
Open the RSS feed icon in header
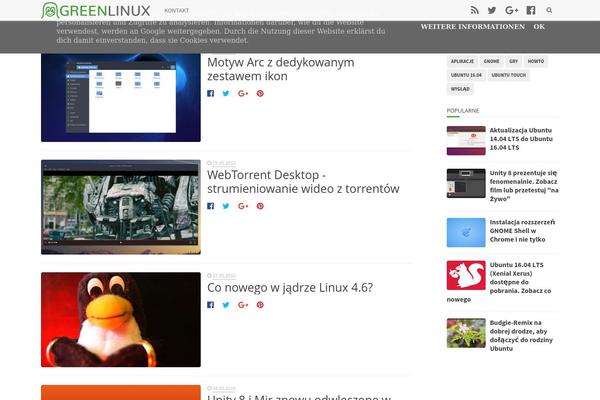pyautogui.click(x=474, y=10)
